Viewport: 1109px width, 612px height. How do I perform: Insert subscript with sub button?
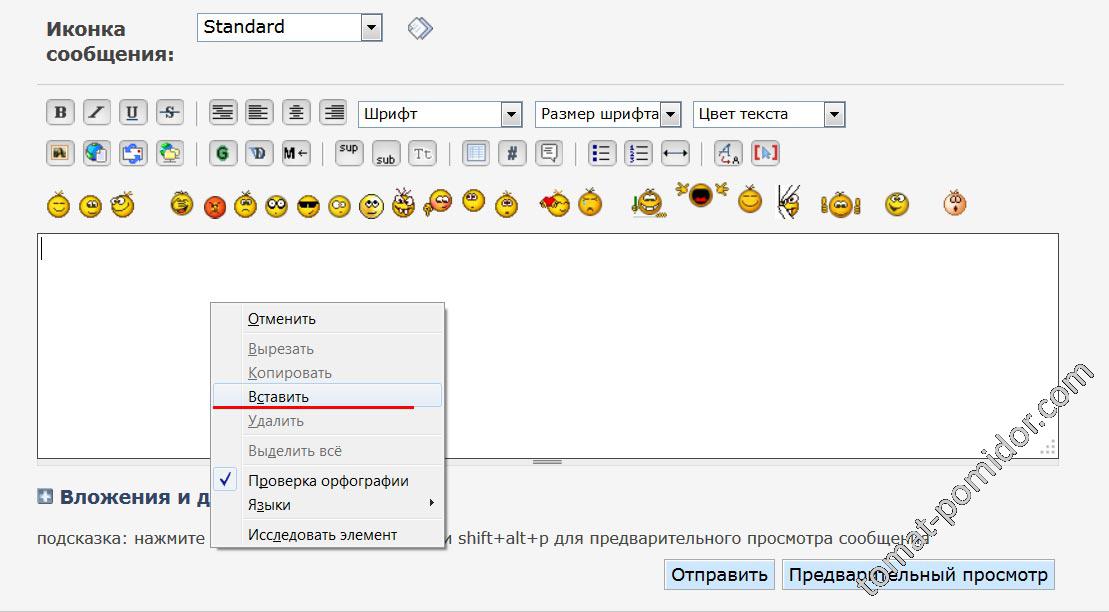coord(386,154)
